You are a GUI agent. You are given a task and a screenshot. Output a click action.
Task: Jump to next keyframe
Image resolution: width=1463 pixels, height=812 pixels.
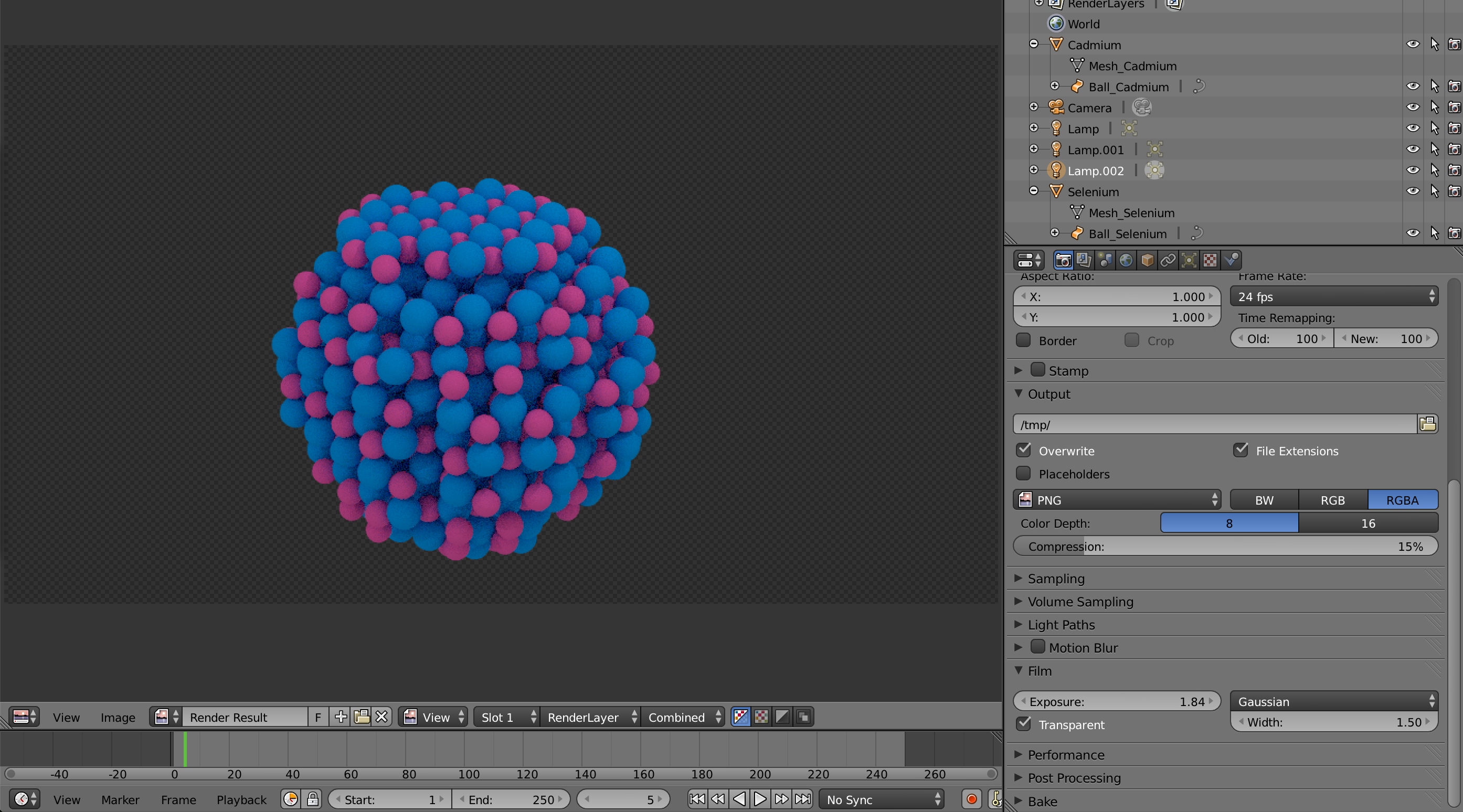pyautogui.click(x=781, y=799)
